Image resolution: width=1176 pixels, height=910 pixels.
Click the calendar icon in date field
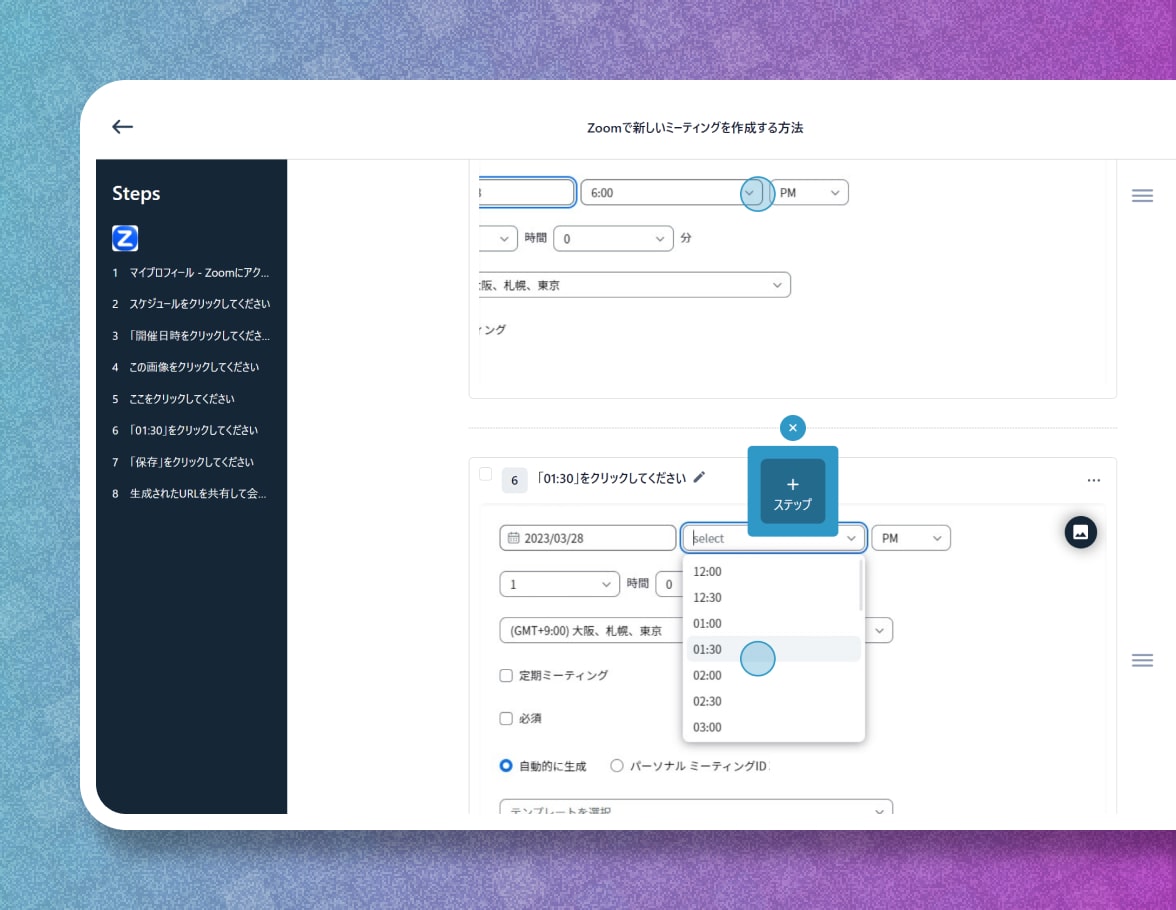[514, 538]
